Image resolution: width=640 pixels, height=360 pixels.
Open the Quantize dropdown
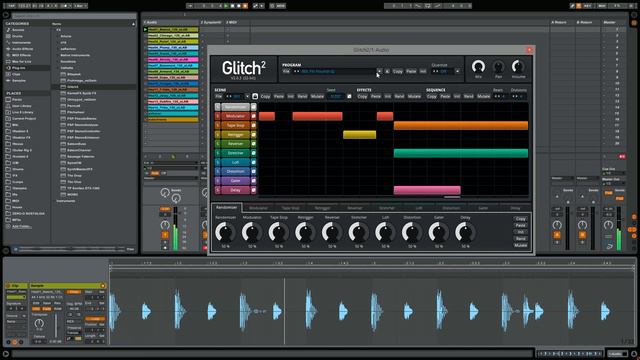click(457, 71)
